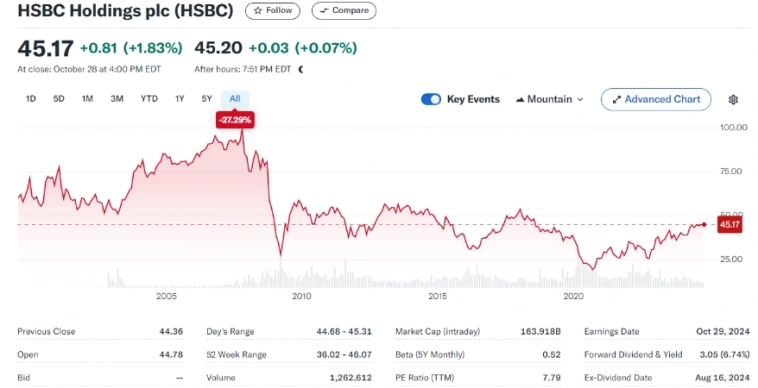Click the 100.00 price axis label
Viewport: 758px width, 388px height.
(x=733, y=128)
